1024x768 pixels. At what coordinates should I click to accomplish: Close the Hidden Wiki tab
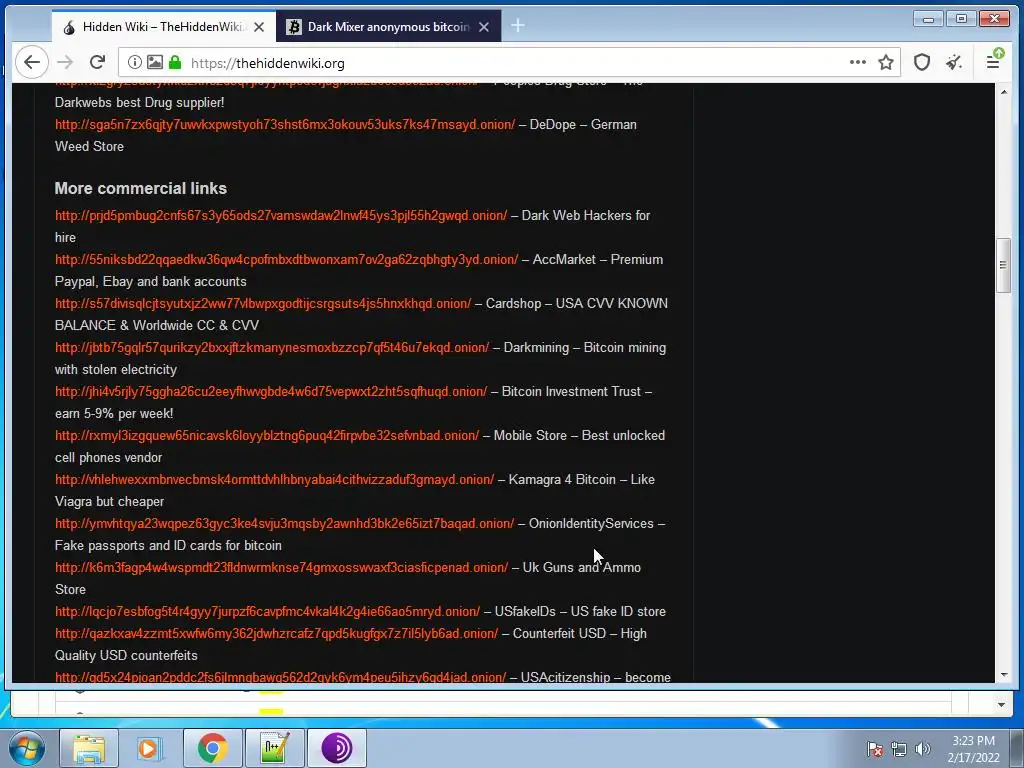click(259, 27)
